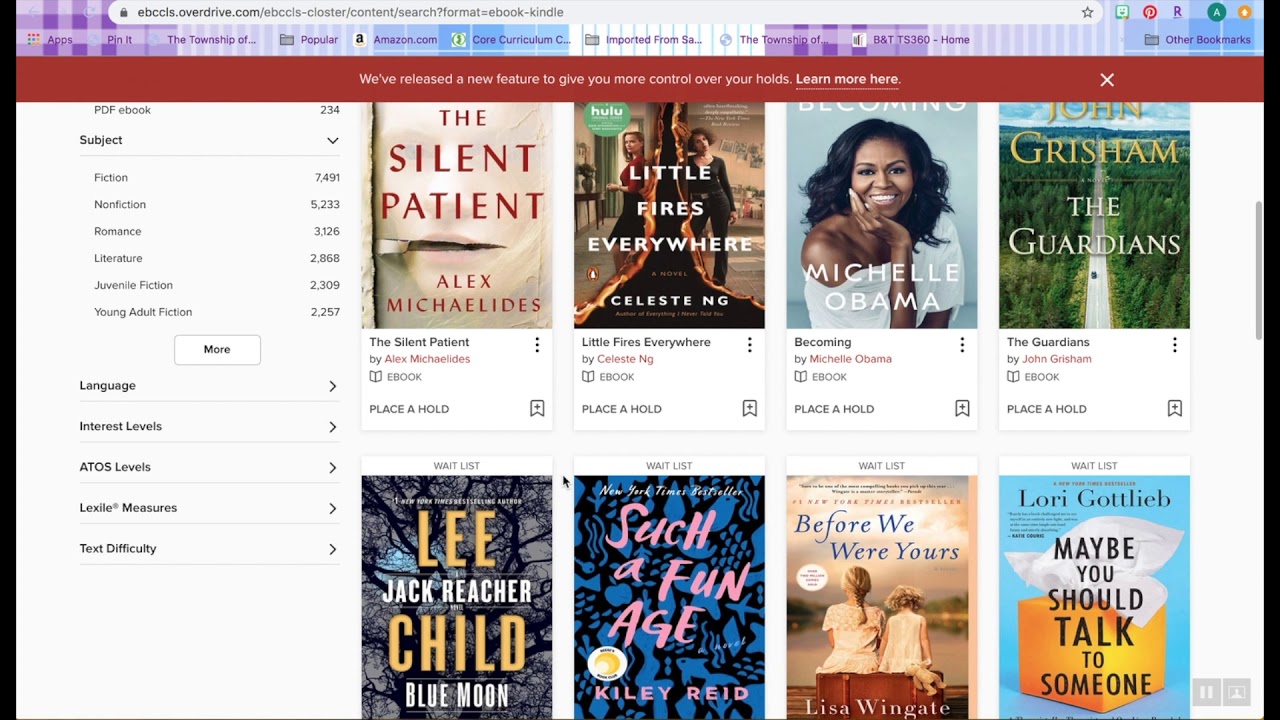Open author page for Celeste Ng
The image size is (1280, 720).
pos(625,359)
